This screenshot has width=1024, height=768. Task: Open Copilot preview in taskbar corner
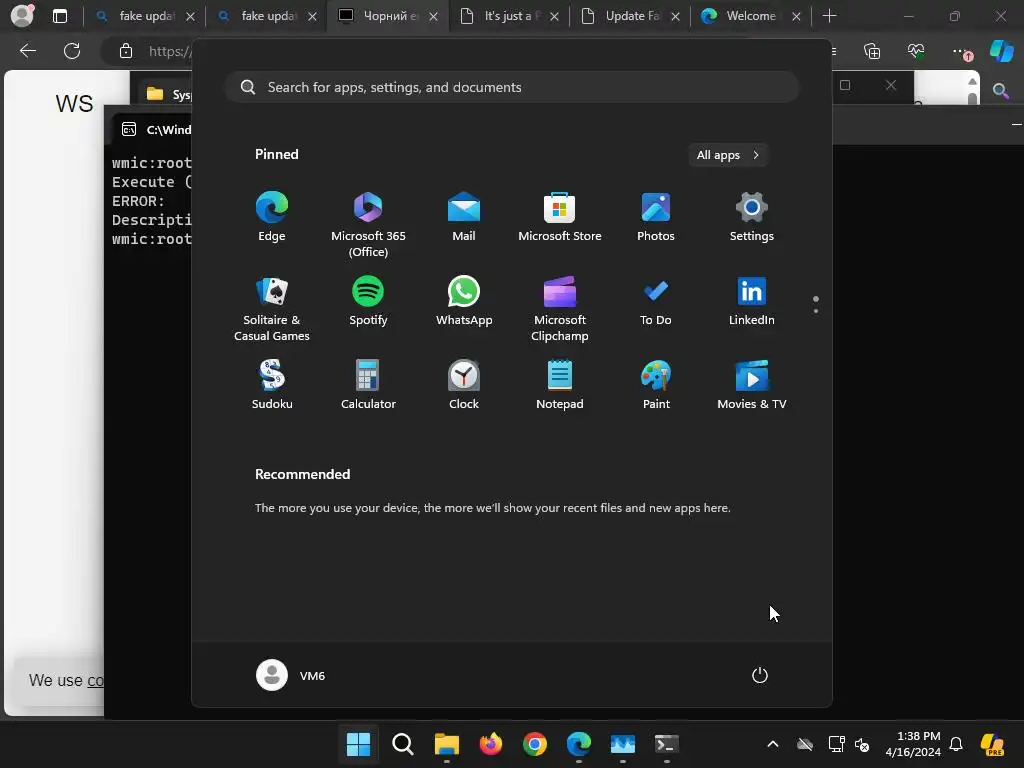click(x=992, y=744)
